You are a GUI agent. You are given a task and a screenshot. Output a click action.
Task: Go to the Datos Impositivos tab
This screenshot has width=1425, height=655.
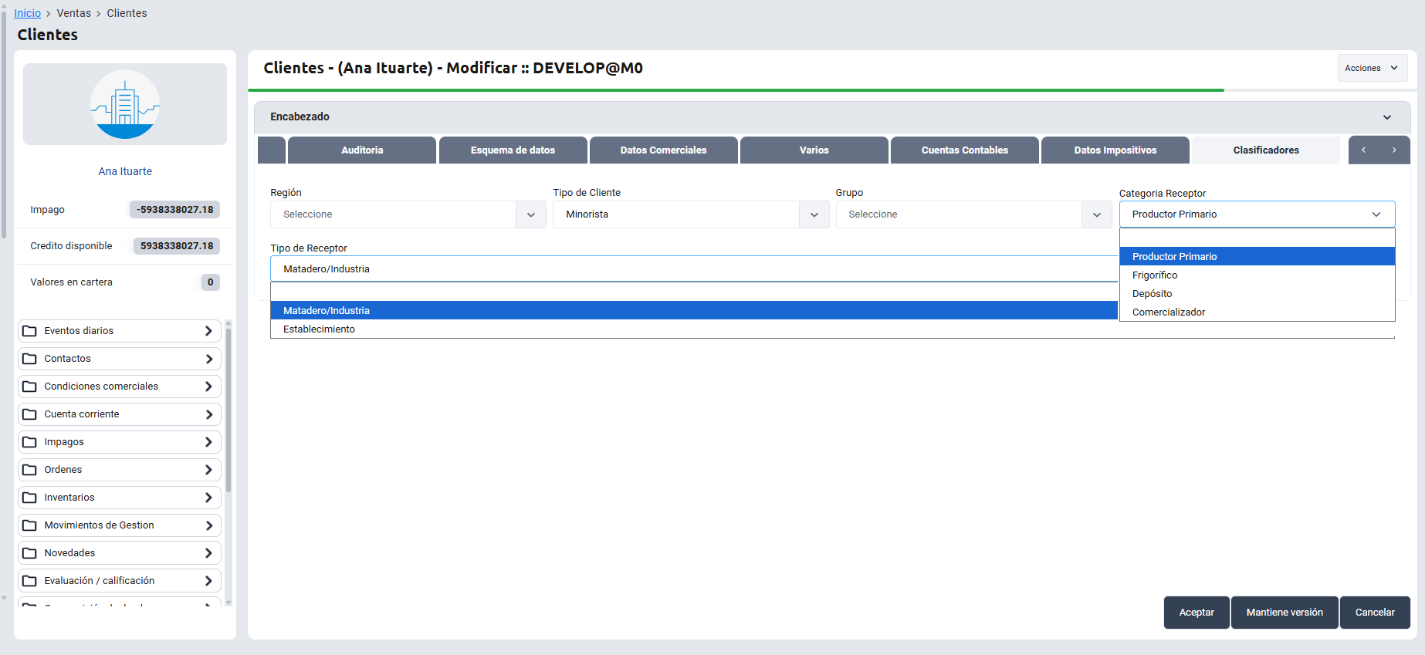click(x=1115, y=150)
